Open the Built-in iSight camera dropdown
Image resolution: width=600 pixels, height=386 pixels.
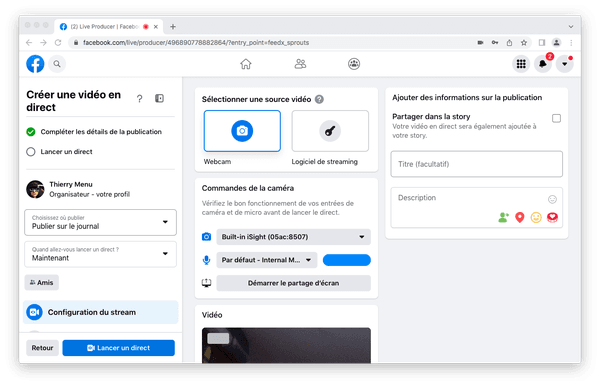[x=293, y=237]
